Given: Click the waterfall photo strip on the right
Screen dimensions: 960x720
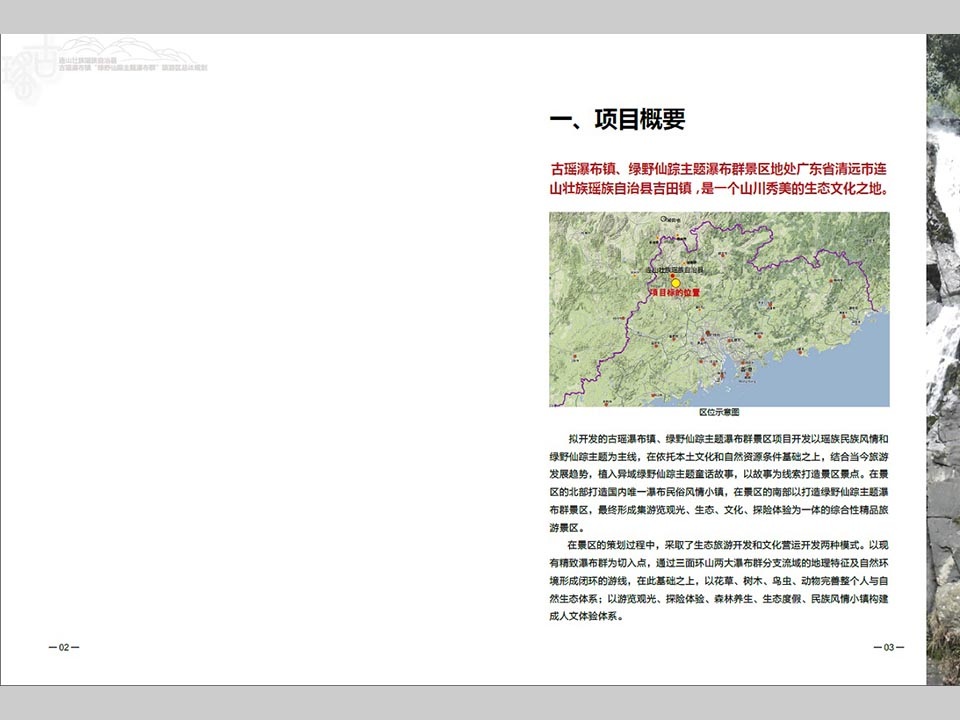Looking at the screenshot, I should point(943,359).
